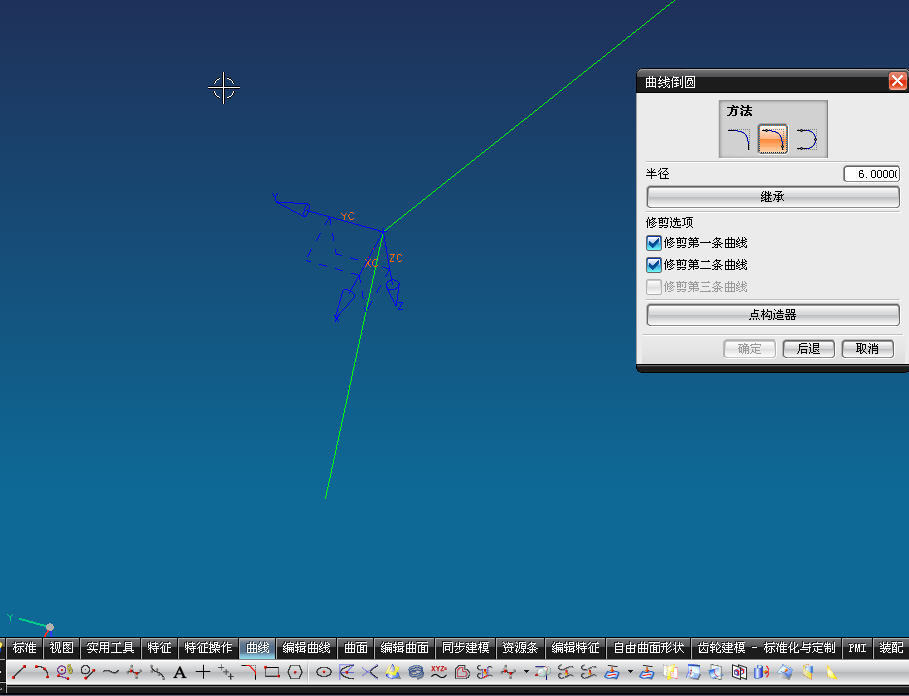Switch to the PMI toolbar tab
The image size is (909, 696).
point(857,647)
